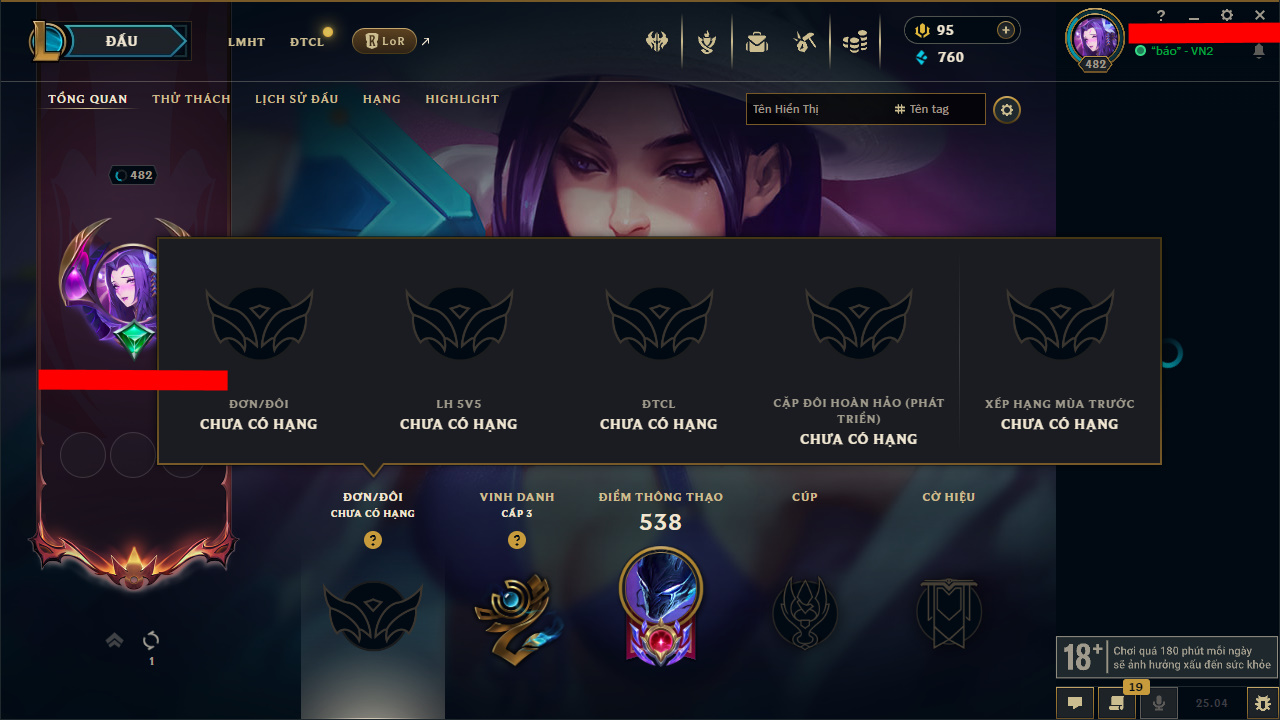Open the Collection backpack icon
1280x720 pixels.
[757, 42]
